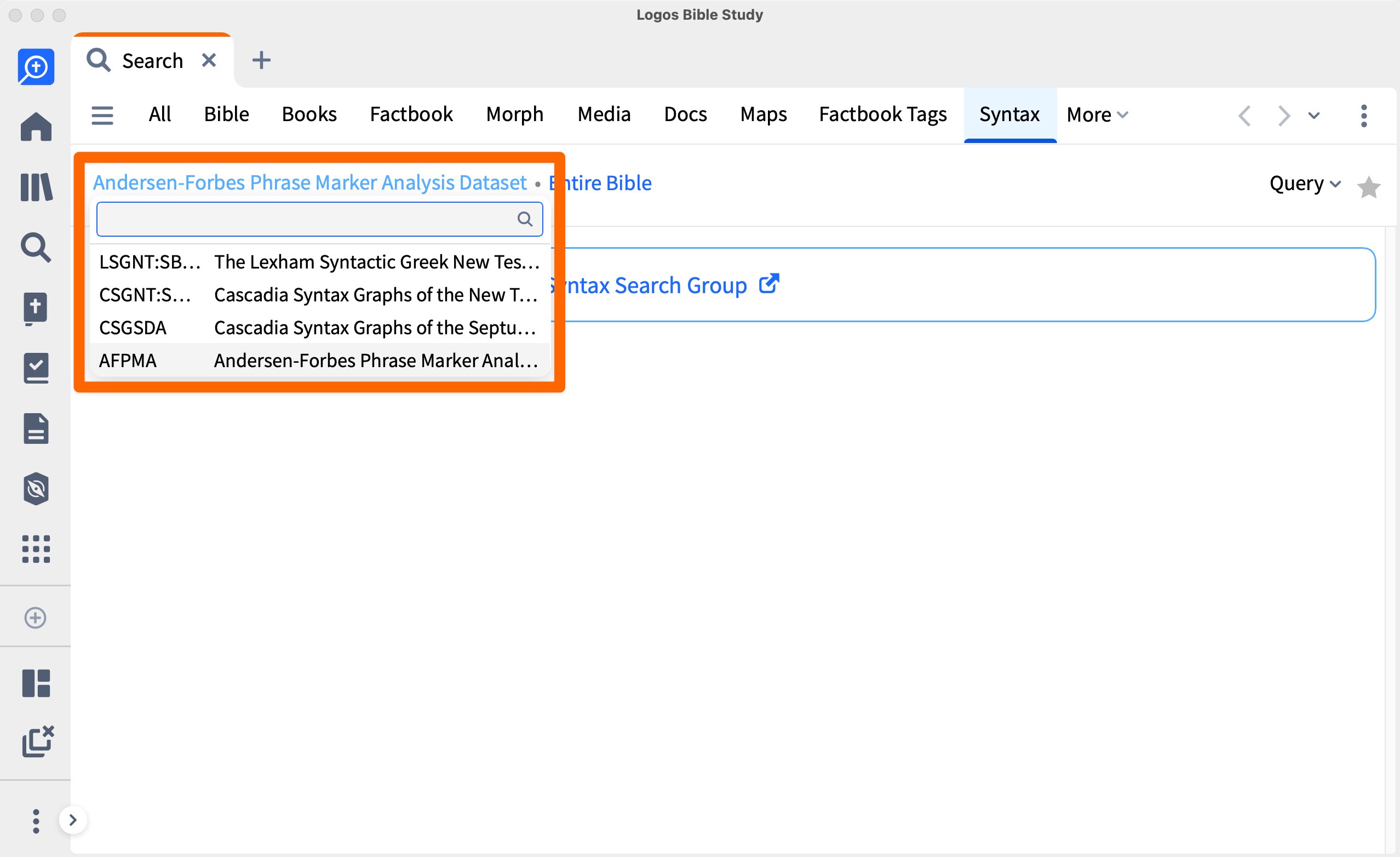Open the search panel hamburger menu
The width and height of the screenshot is (1400, 857).
point(102,116)
